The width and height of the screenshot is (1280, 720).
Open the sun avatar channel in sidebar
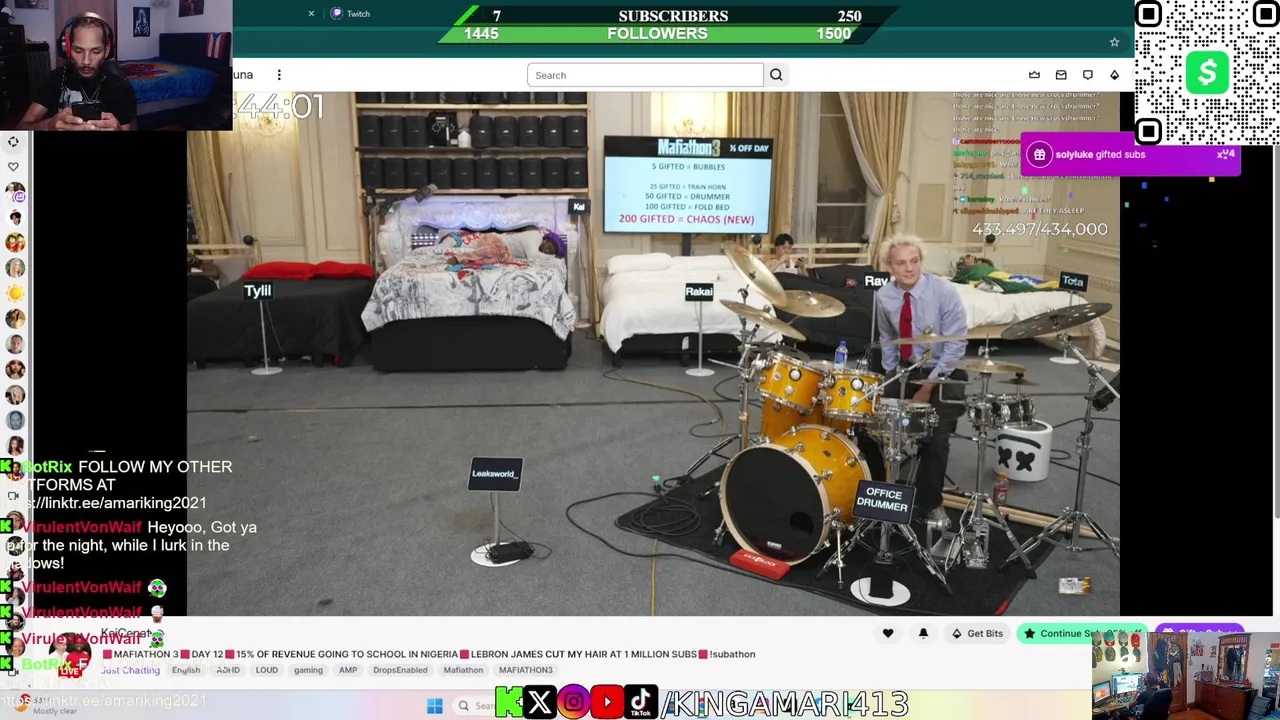15,293
